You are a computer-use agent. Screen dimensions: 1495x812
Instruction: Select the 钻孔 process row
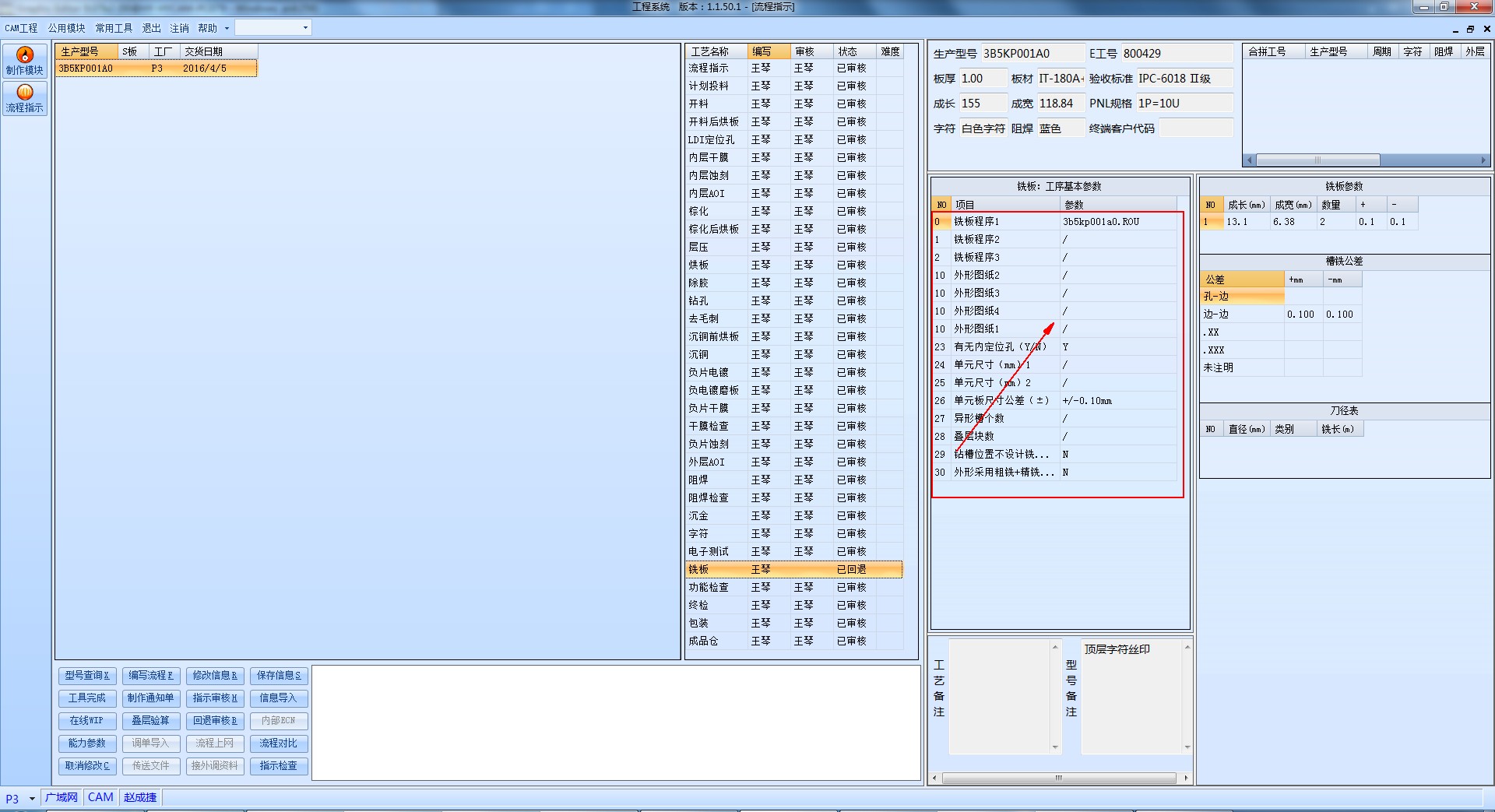(x=794, y=301)
